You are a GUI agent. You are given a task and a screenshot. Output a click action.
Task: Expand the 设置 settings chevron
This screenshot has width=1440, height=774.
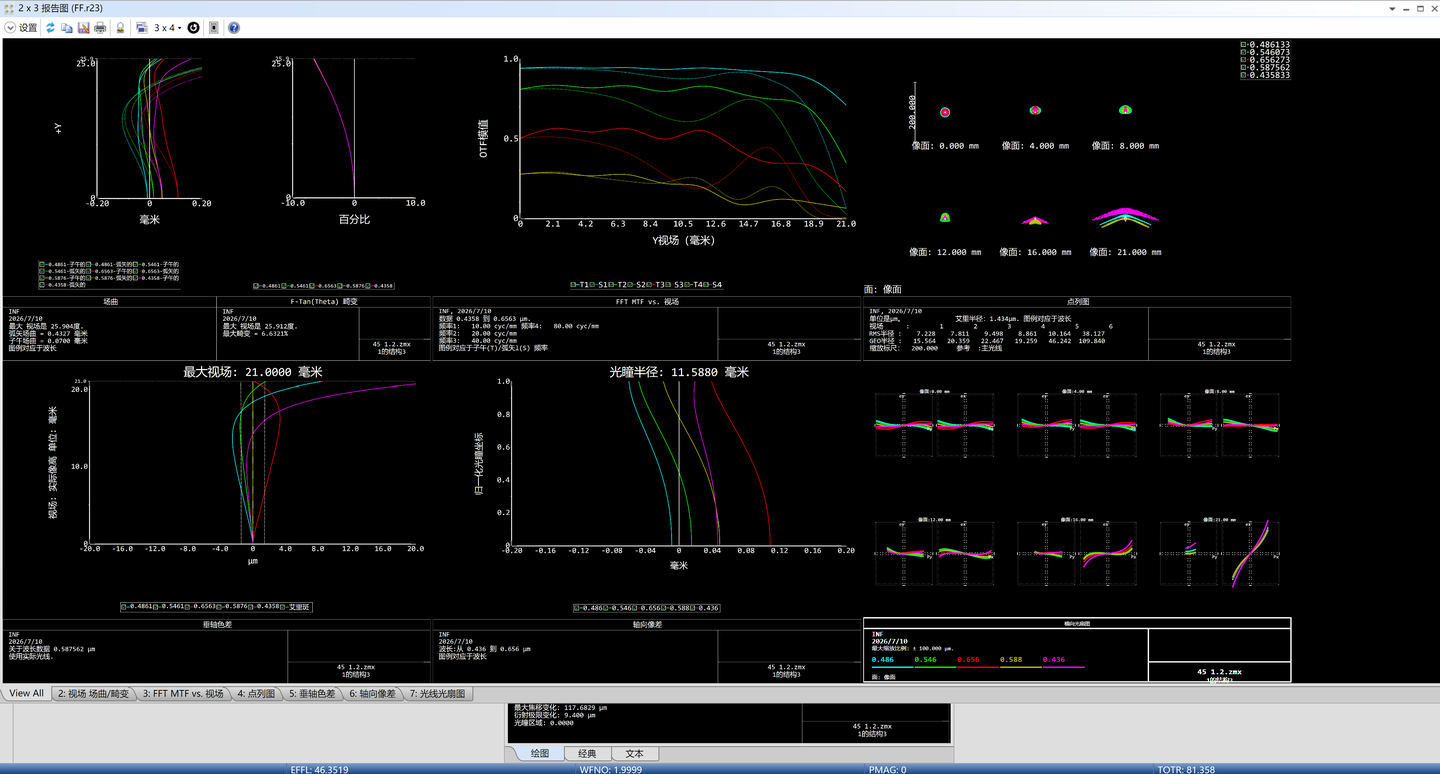[x=11, y=28]
